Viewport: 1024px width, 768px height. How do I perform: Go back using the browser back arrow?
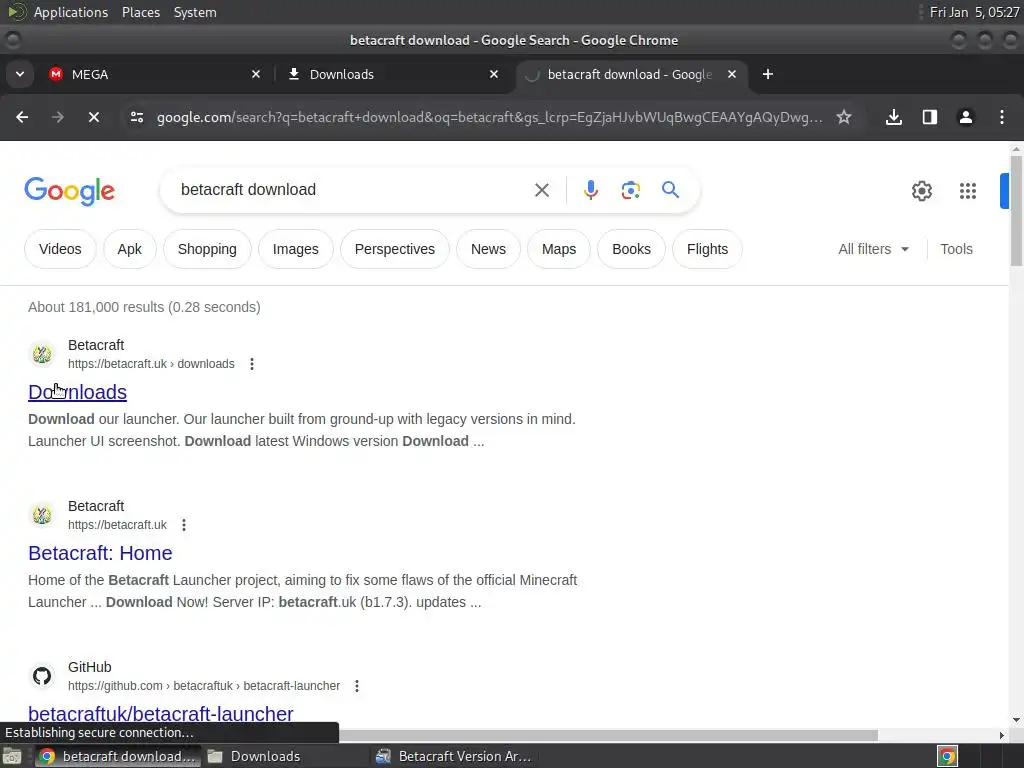click(x=22, y=118)
